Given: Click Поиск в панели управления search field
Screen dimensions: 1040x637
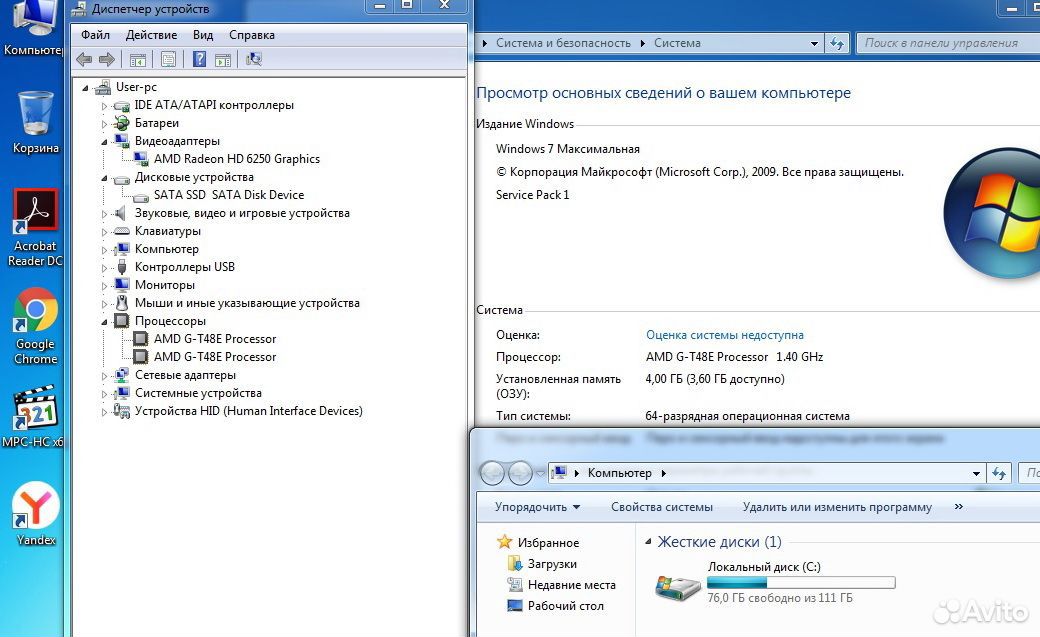Looking at the screenshot, I should pyautogui.click(x=948, y=43).
